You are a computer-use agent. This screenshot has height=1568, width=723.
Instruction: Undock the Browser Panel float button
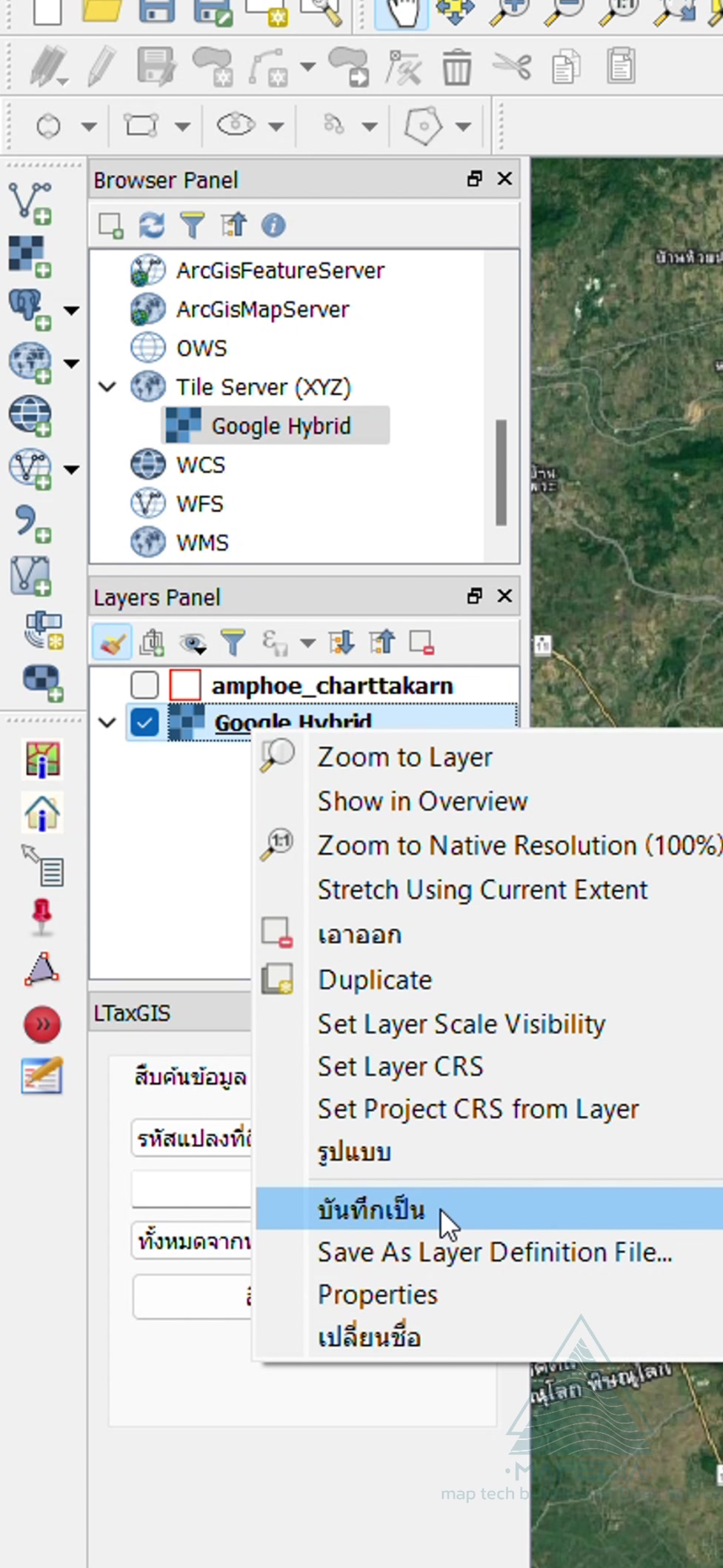pos(474,179)
